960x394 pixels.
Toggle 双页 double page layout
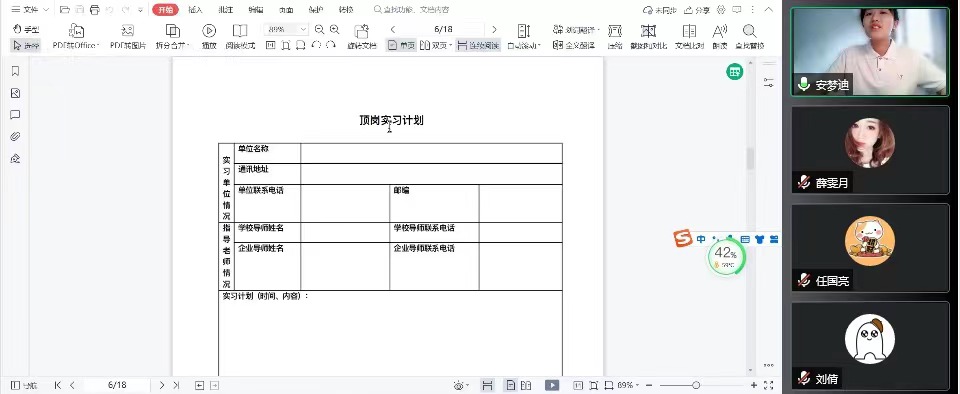[x=436, y=45]
